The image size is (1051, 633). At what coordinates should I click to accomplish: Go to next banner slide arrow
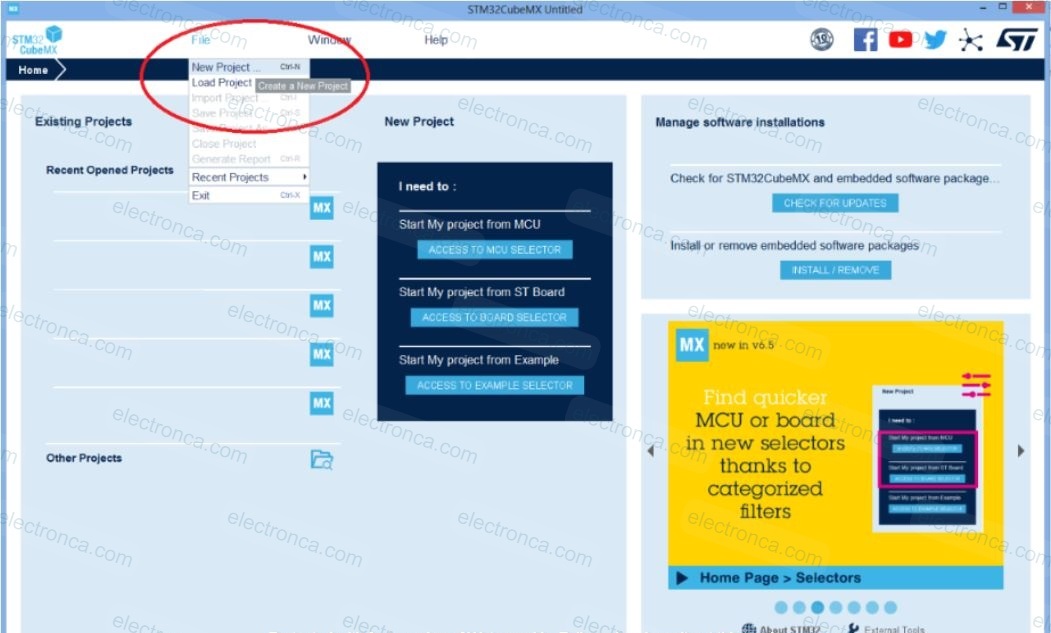[1021, 451]
